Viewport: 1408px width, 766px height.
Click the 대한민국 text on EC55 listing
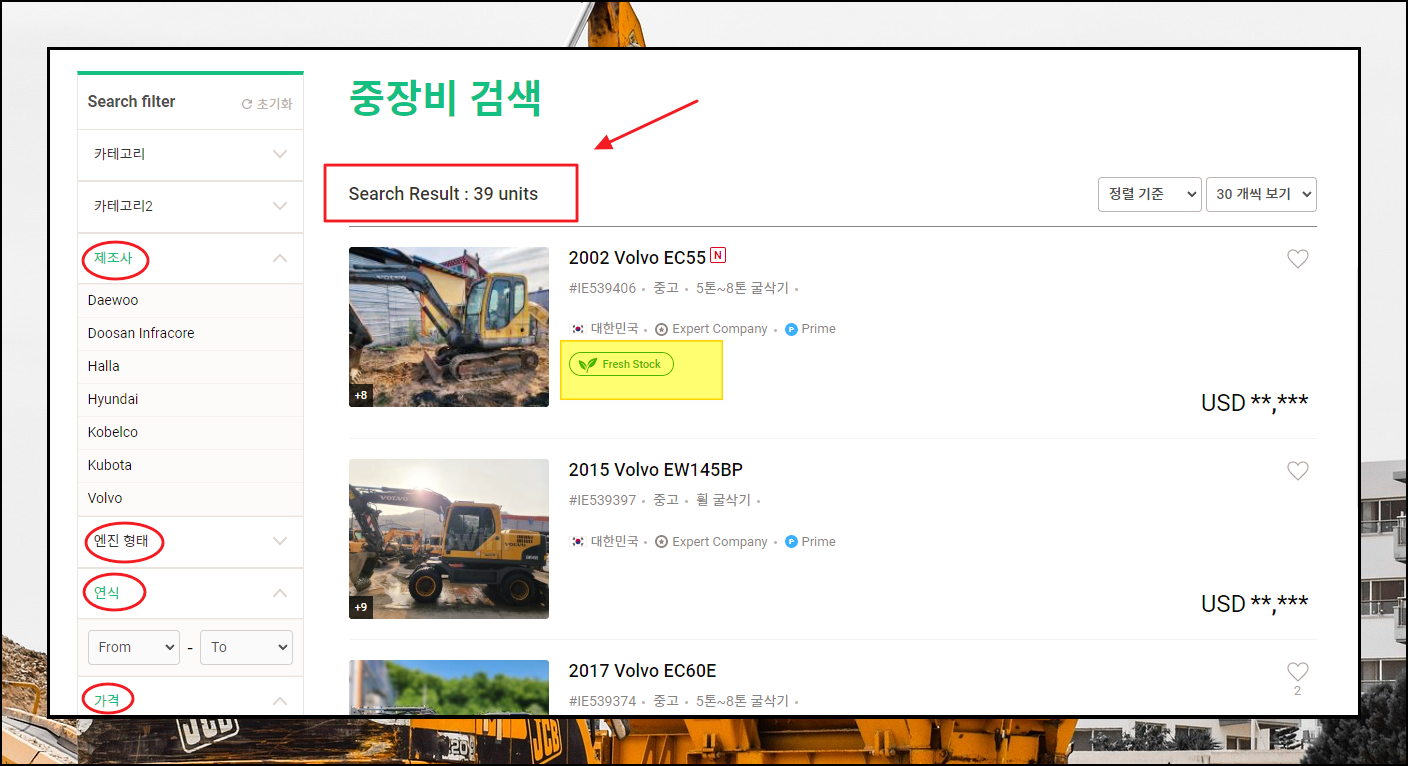(614, 329)
